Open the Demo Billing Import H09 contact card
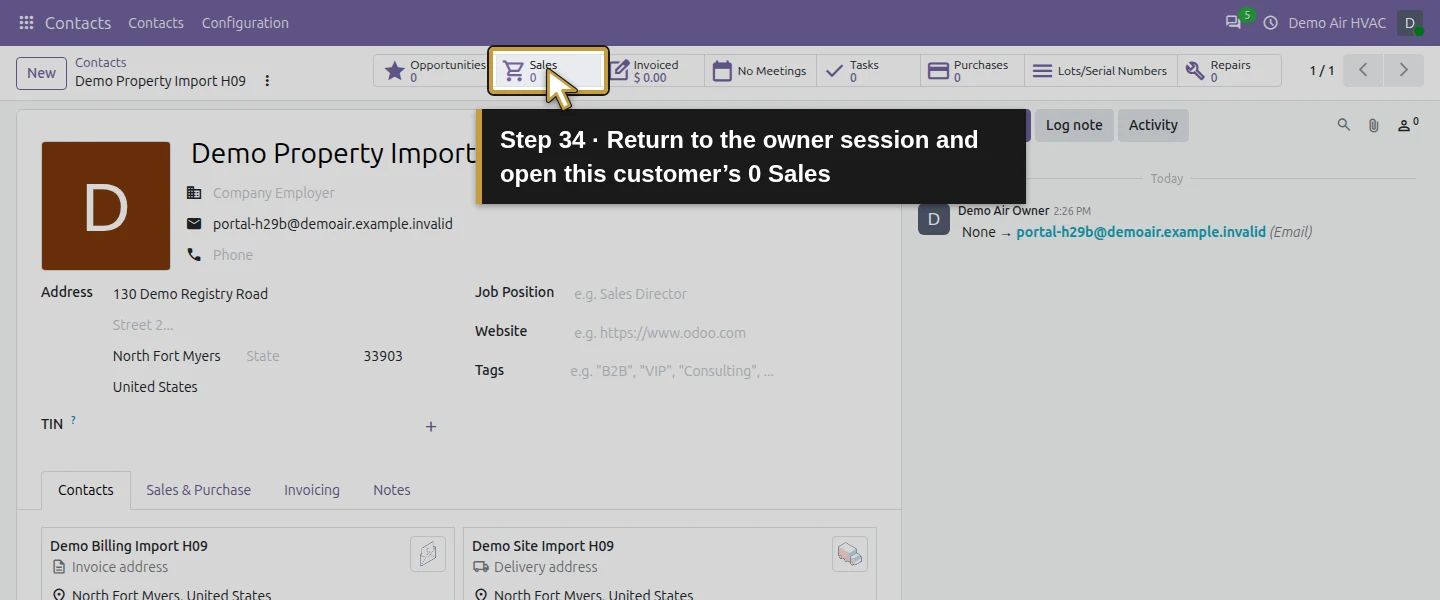The width and height of the screenshot is (1440, 600). pos(248,565)
